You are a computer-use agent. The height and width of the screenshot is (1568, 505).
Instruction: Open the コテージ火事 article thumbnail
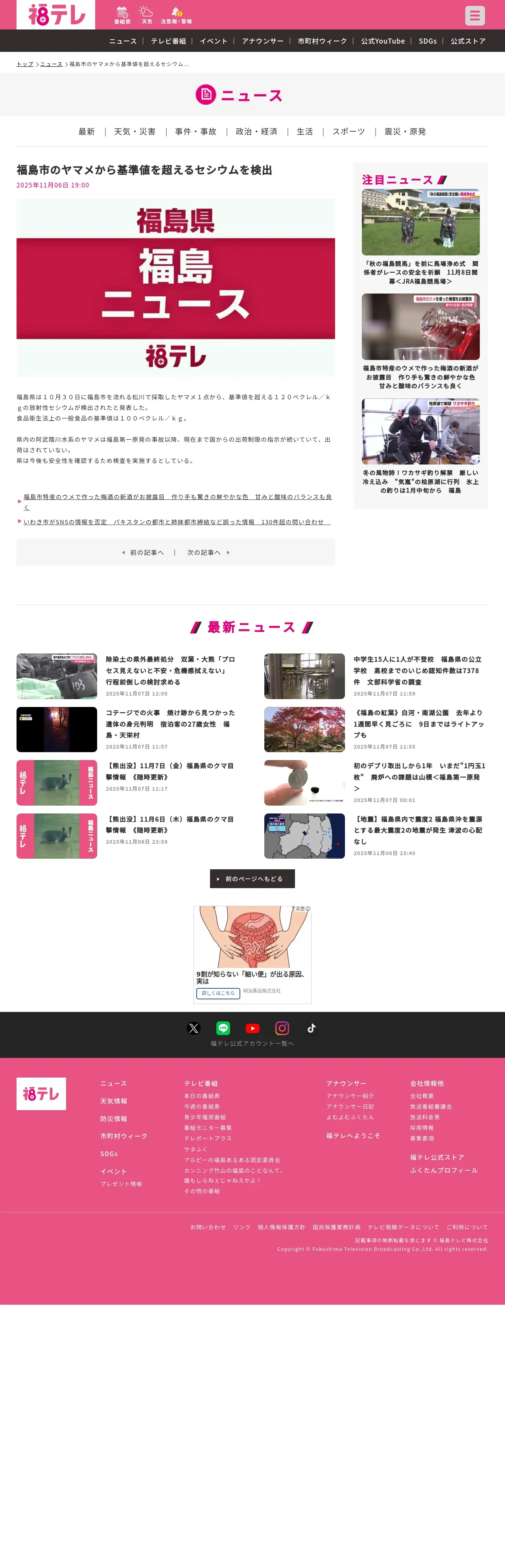click(57, 729)
